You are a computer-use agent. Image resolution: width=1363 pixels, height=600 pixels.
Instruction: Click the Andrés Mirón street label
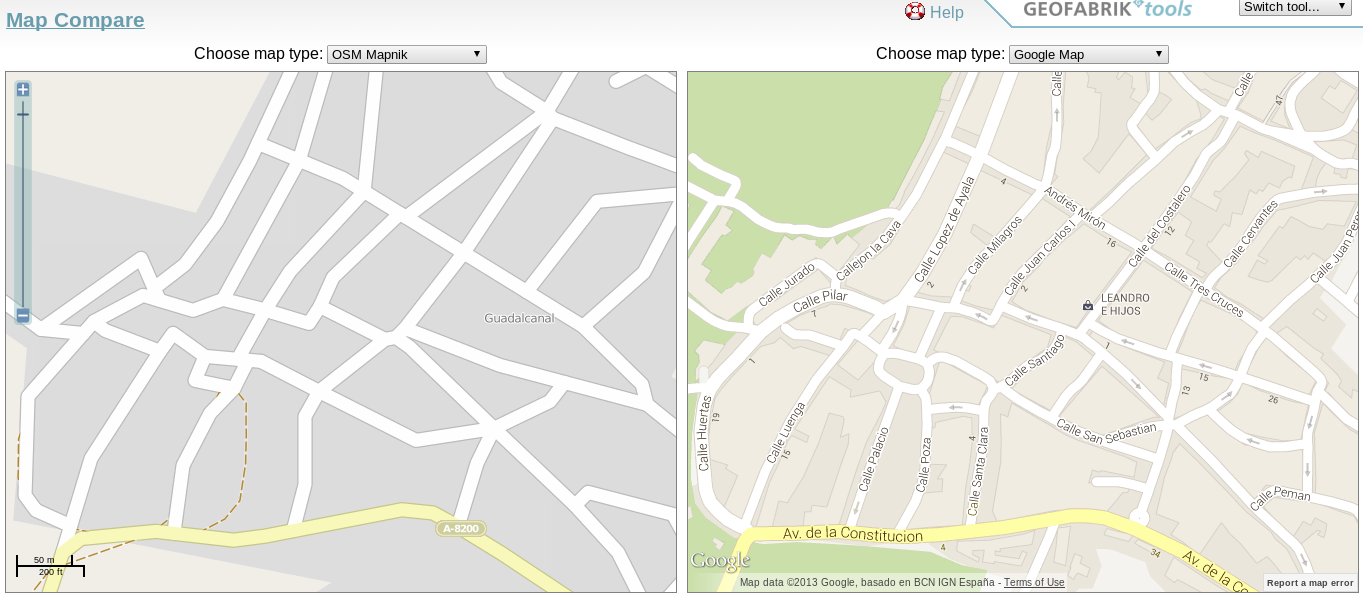1075,210
